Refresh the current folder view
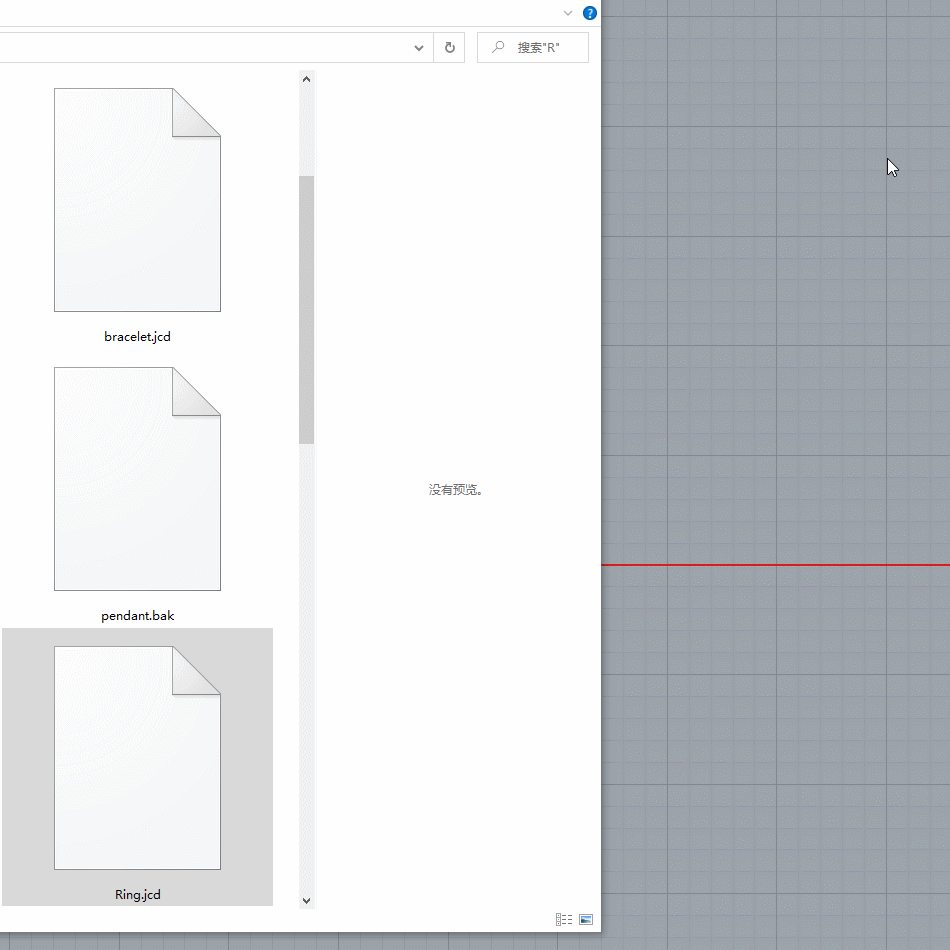Screen dimensions: 950x950 click(449, 48)
